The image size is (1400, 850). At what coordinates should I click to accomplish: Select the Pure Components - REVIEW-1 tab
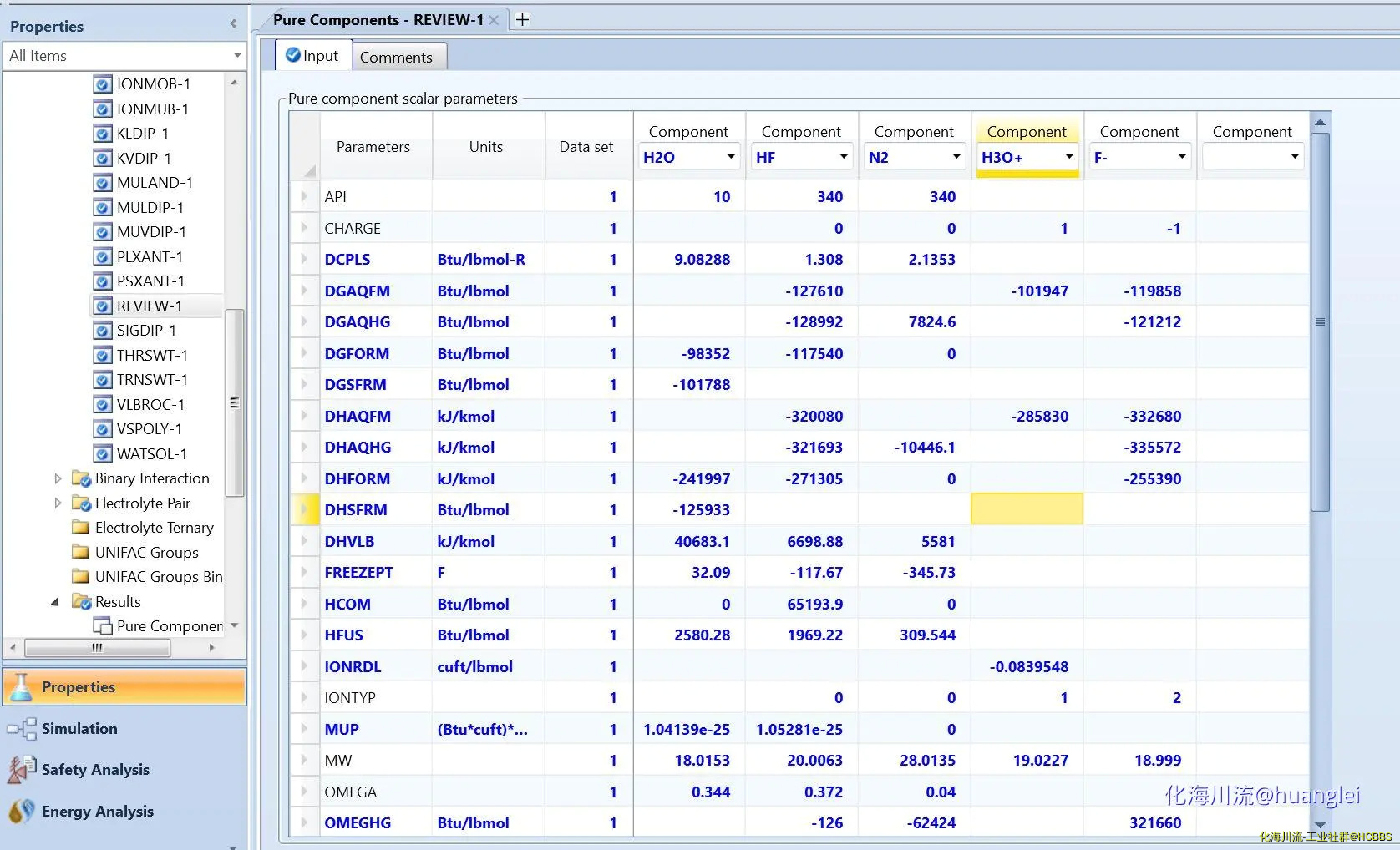pyautogui.click(x=378, y=20)
